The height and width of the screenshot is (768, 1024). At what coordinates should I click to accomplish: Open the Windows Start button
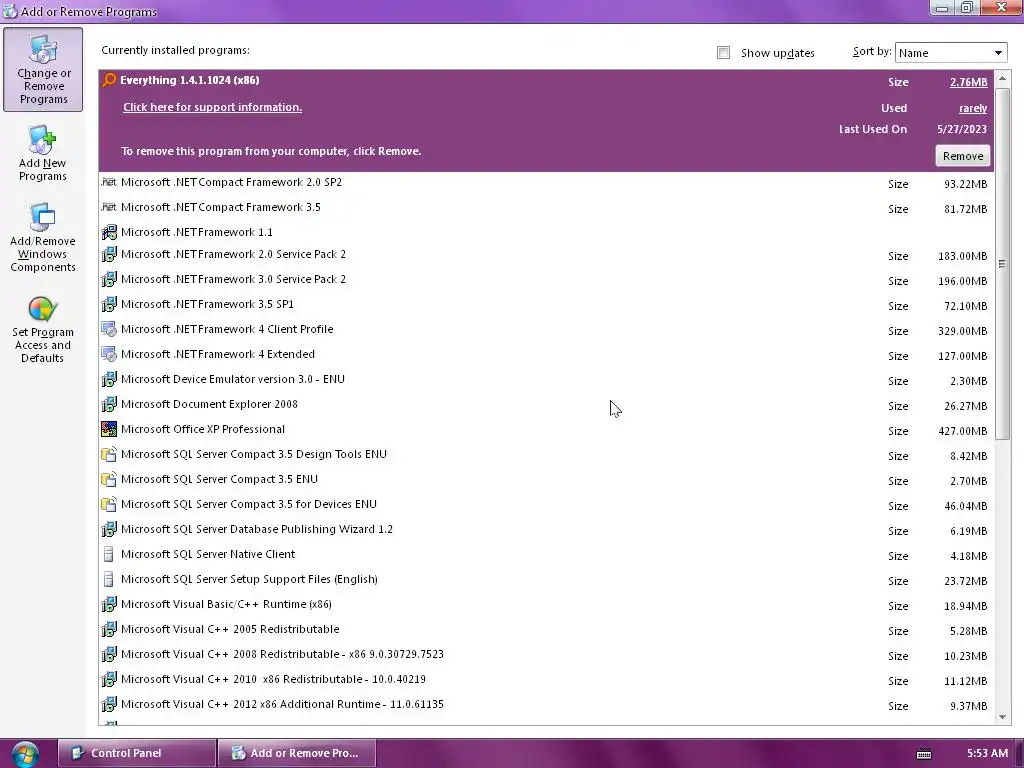(25, 754)
